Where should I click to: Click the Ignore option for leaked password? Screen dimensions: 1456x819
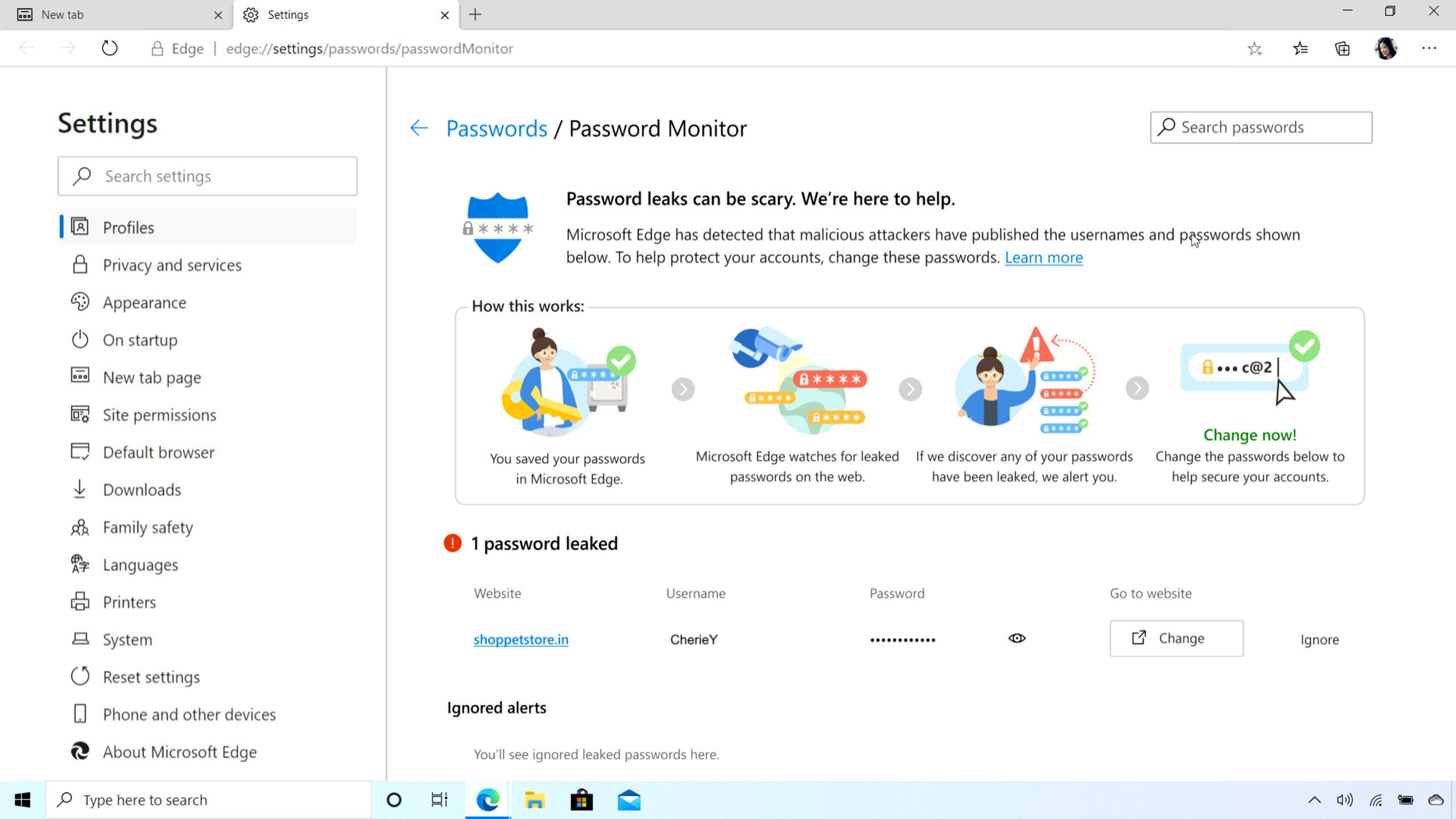(1320, 639)
